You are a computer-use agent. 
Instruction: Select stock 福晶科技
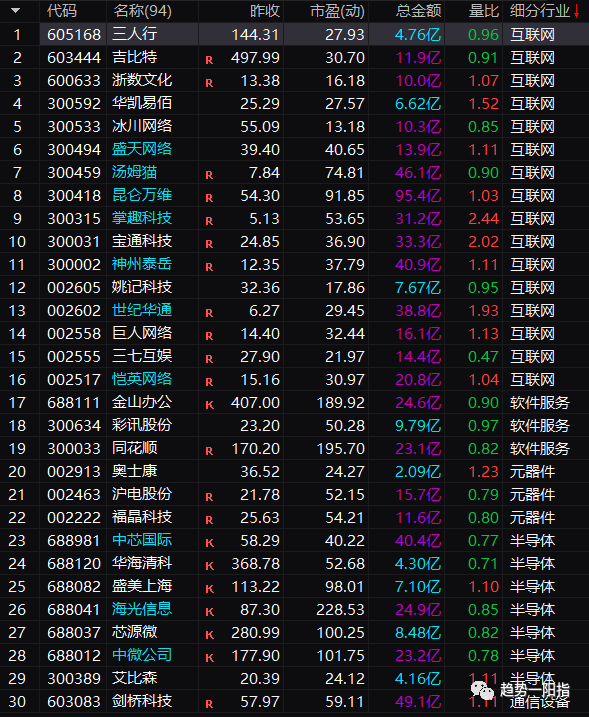pos(142,517)
